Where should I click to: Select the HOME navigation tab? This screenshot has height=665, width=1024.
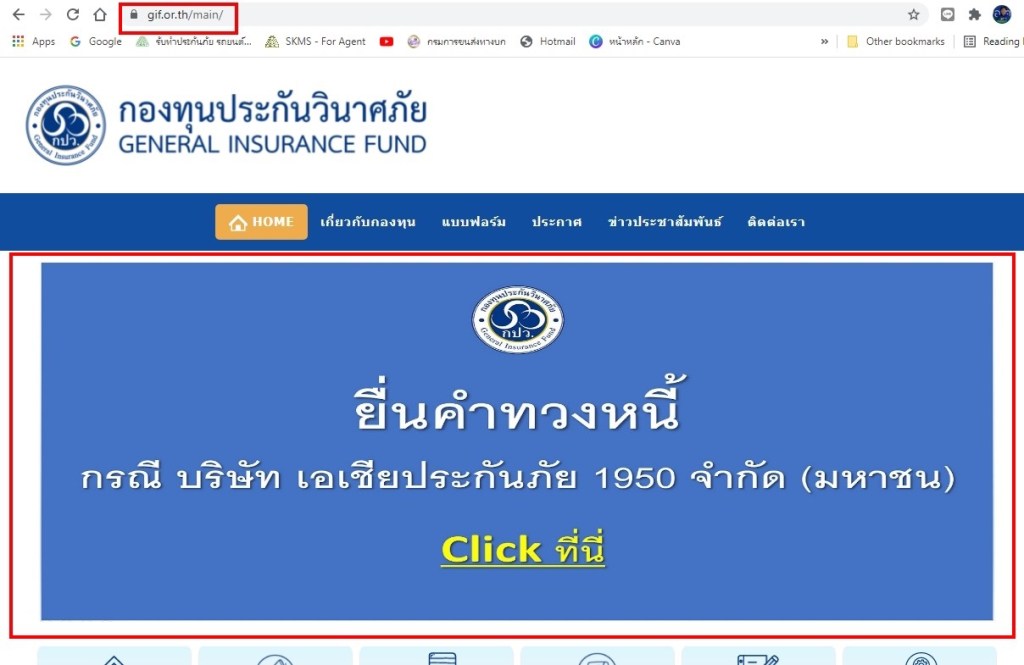[x=261, y=222]
